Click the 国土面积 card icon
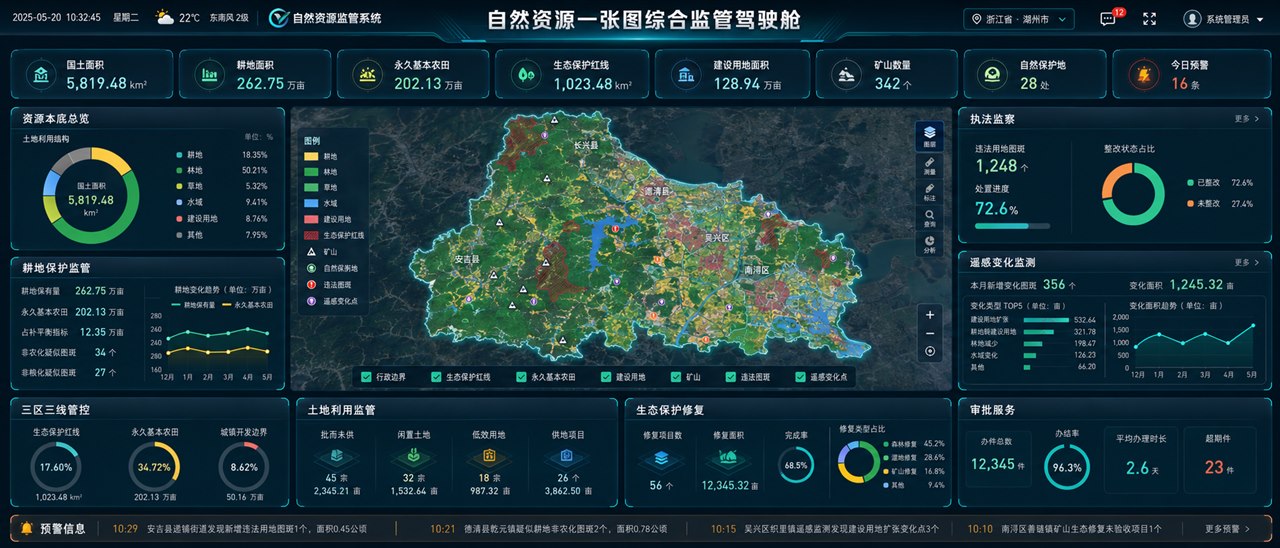 tap(41, 75)
